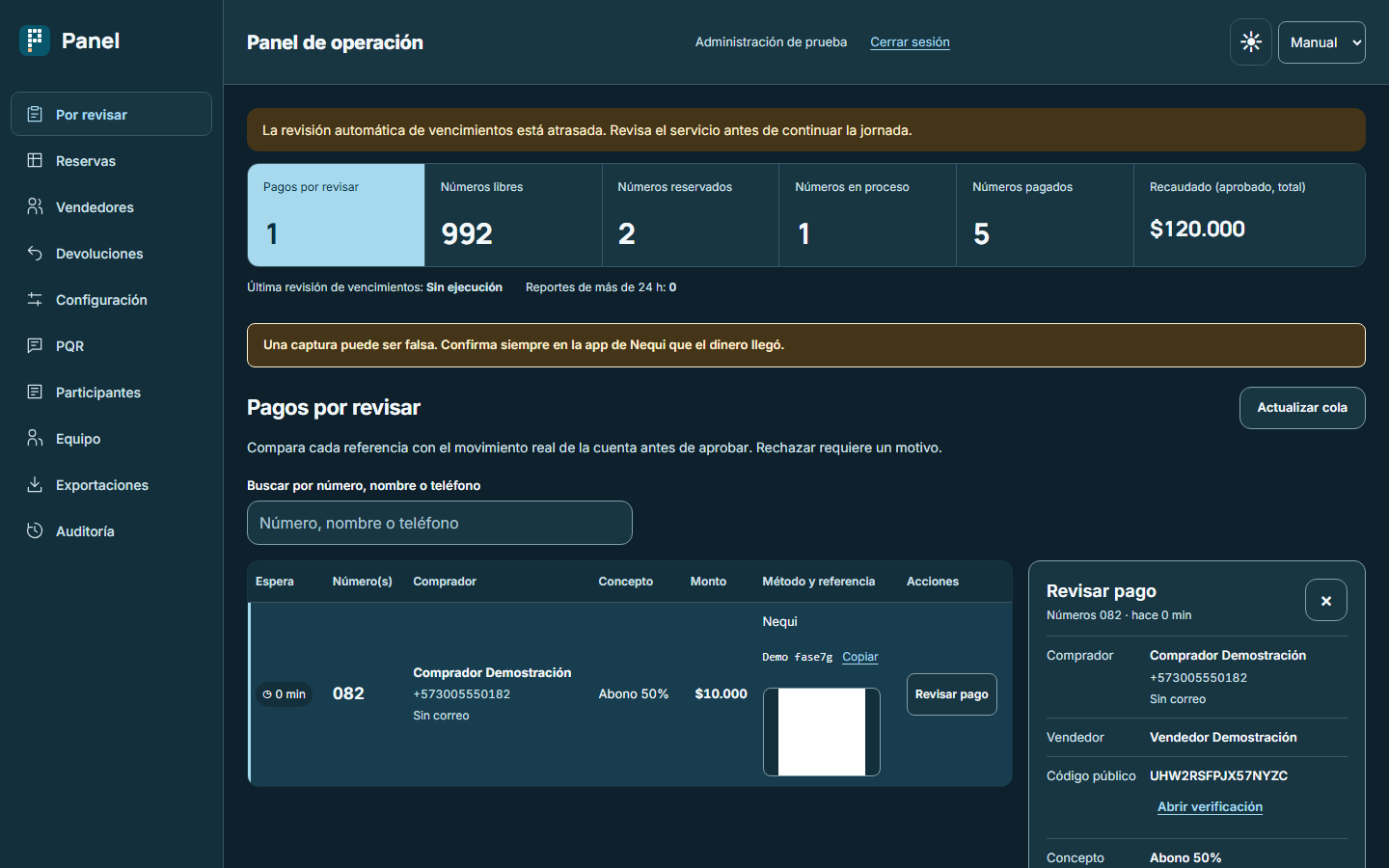Focus the Número, nombre o teléfono search field

[440, 523]
